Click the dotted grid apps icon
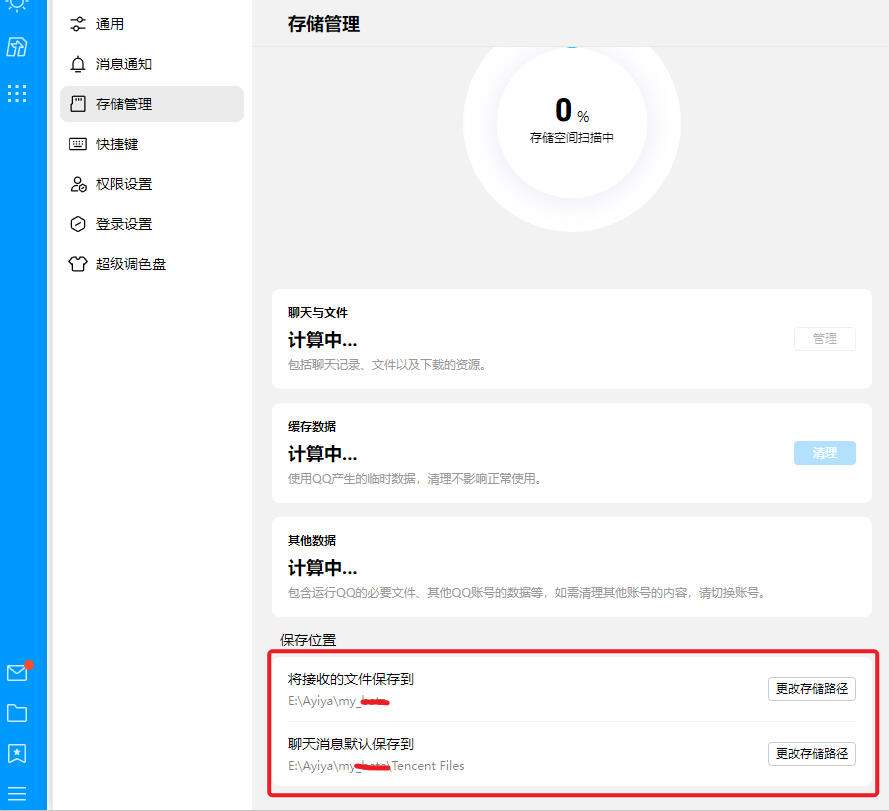Image resolution: width=889 pixels, height=811 pixels. point(17,94)
